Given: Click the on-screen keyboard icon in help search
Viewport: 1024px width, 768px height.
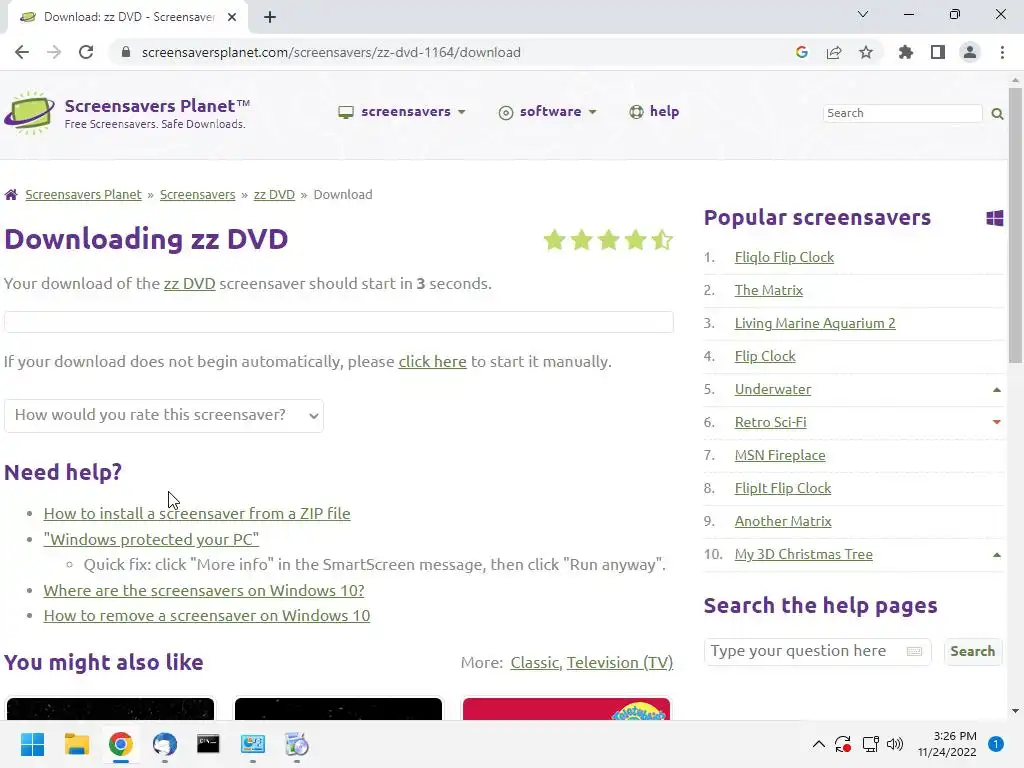Looking at the screenshot, I should click(914, 651).
